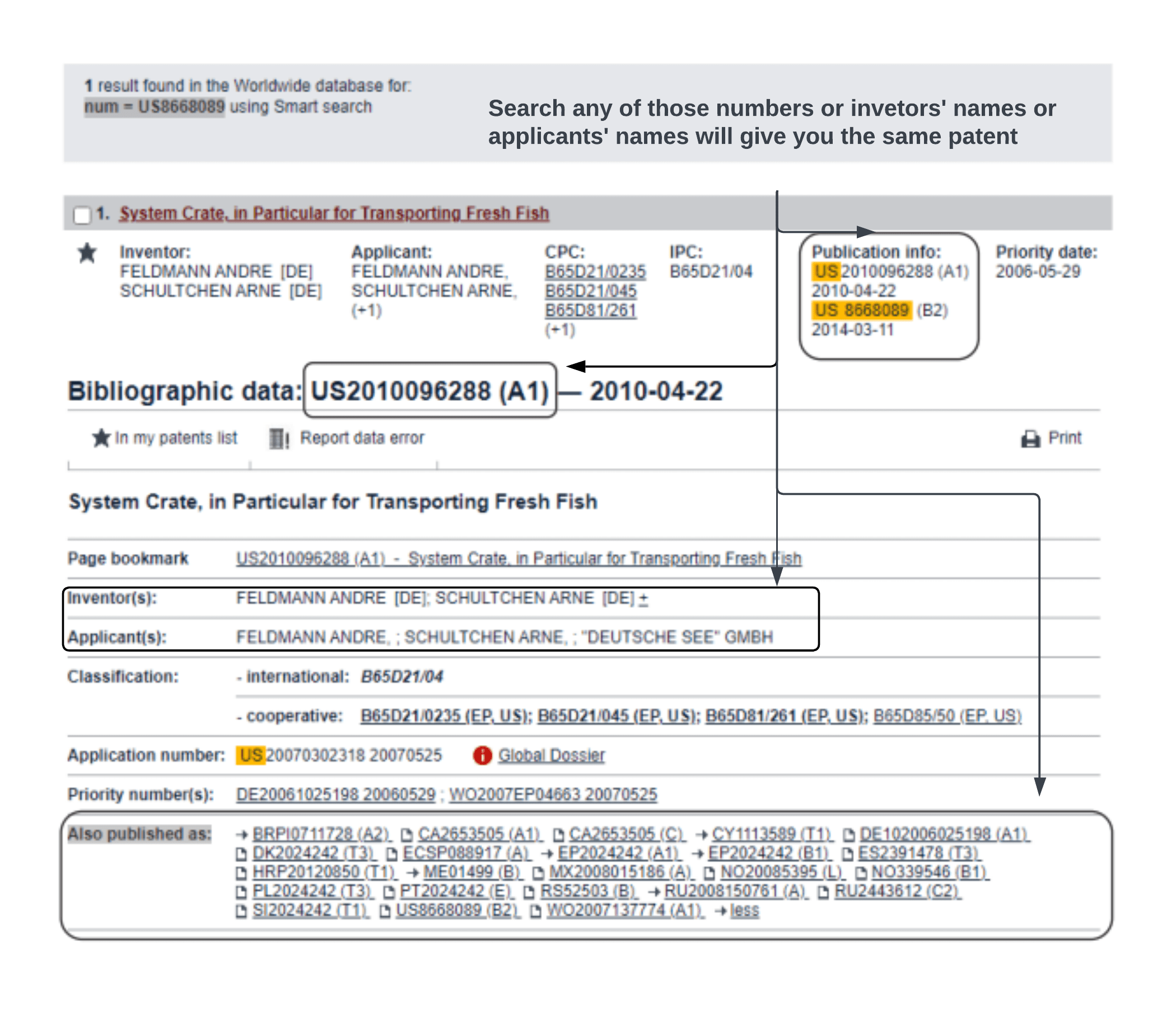The image size is (1176, 1011).
Task: Click the In my patents list star
Action: (101, 438)
